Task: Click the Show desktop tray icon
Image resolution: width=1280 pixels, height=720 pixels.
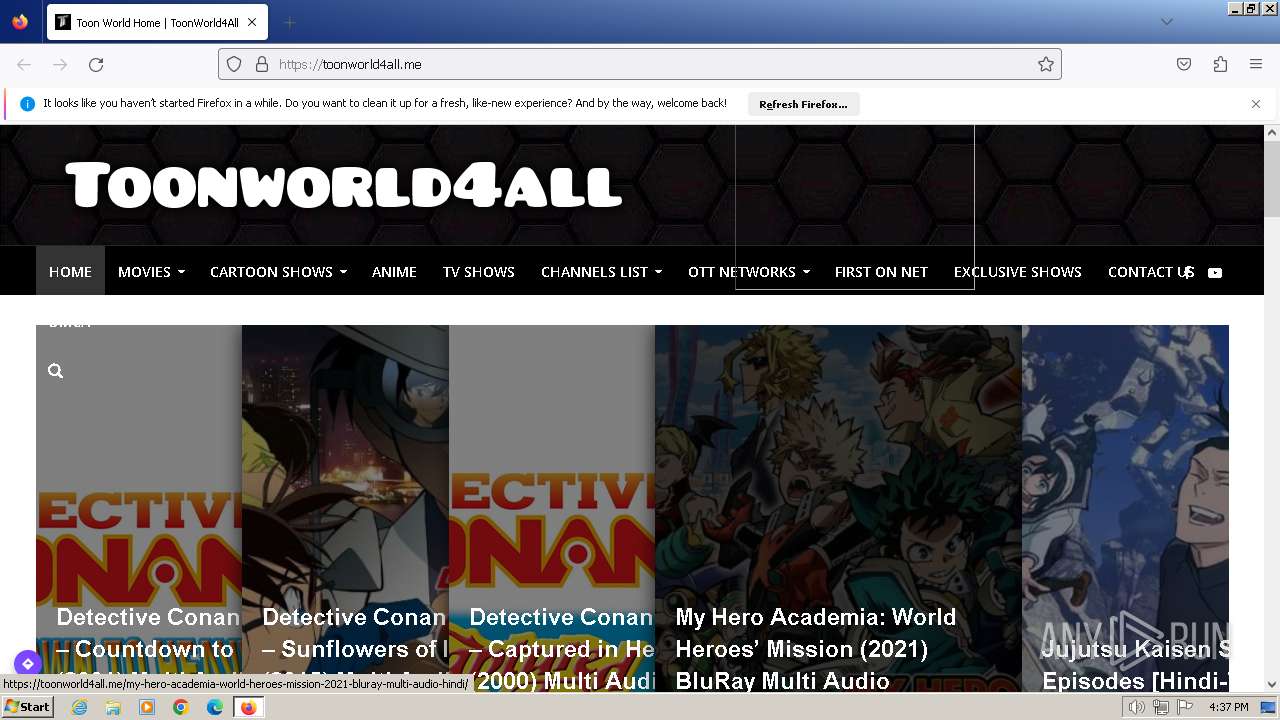Action: [x=1269, y=707]
